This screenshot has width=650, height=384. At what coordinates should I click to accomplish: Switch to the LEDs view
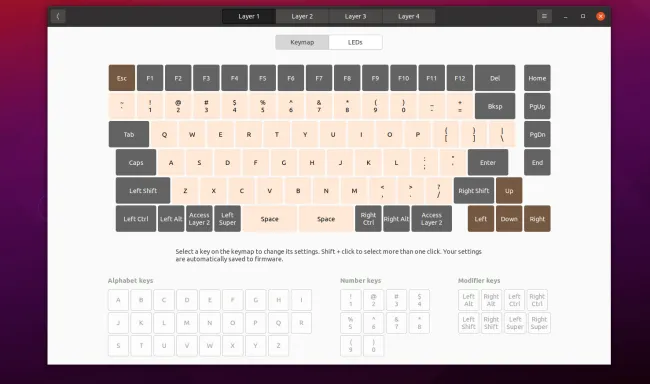[x=355, y=42]
